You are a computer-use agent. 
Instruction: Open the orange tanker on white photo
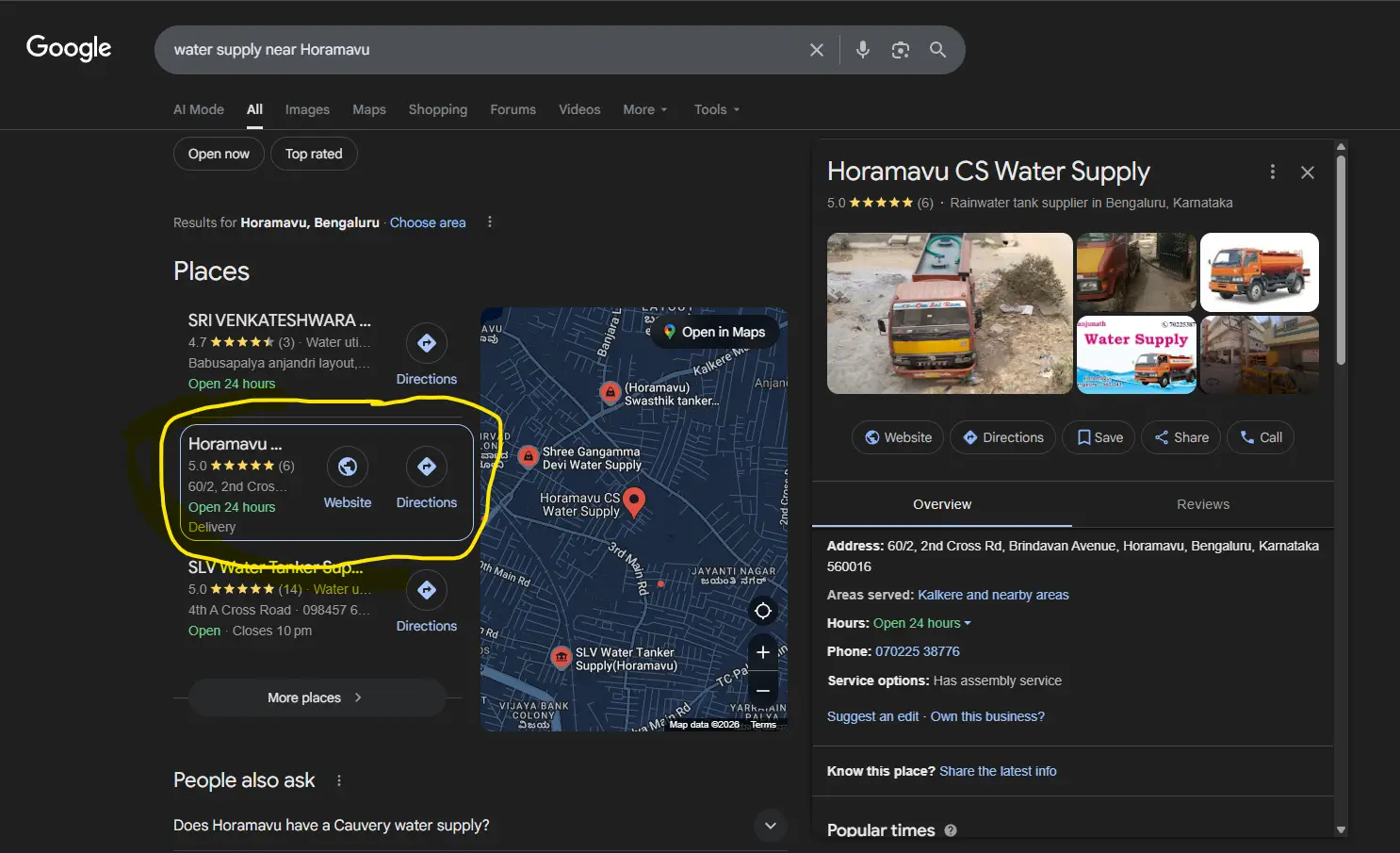(x=1260, y=272)
